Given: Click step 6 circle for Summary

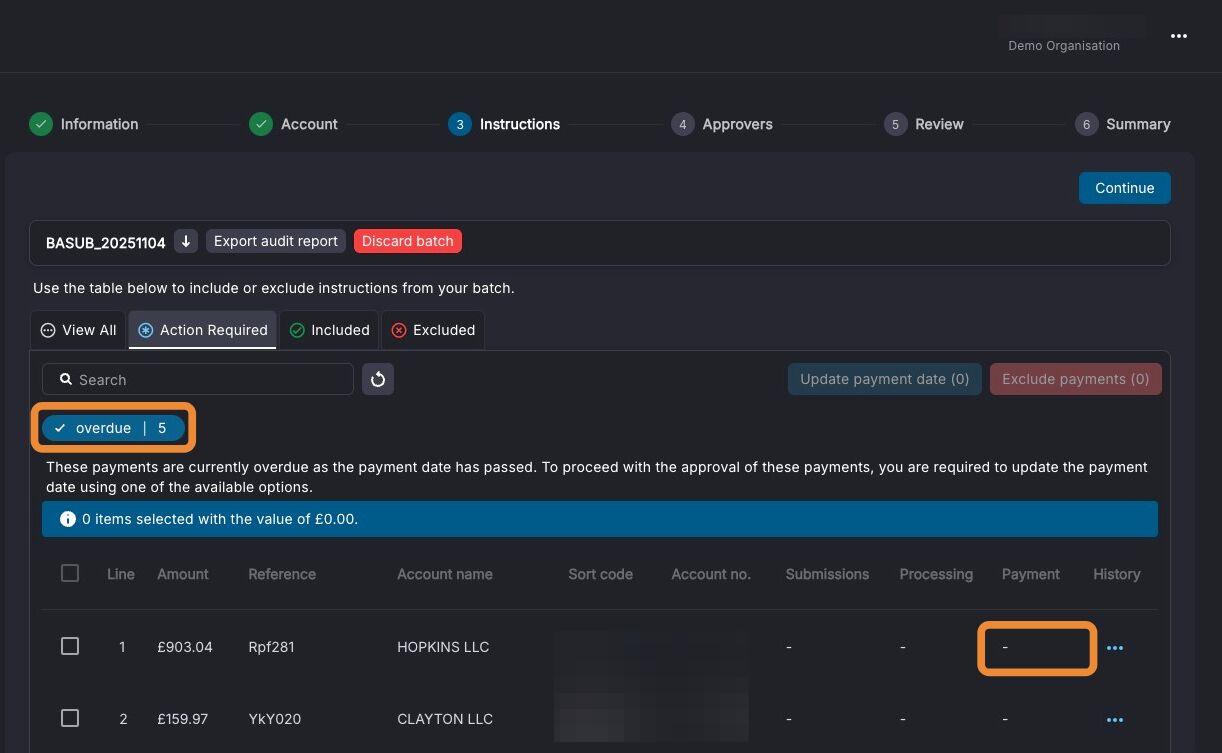Looking at the screenshot, I should coord(1086,124).
